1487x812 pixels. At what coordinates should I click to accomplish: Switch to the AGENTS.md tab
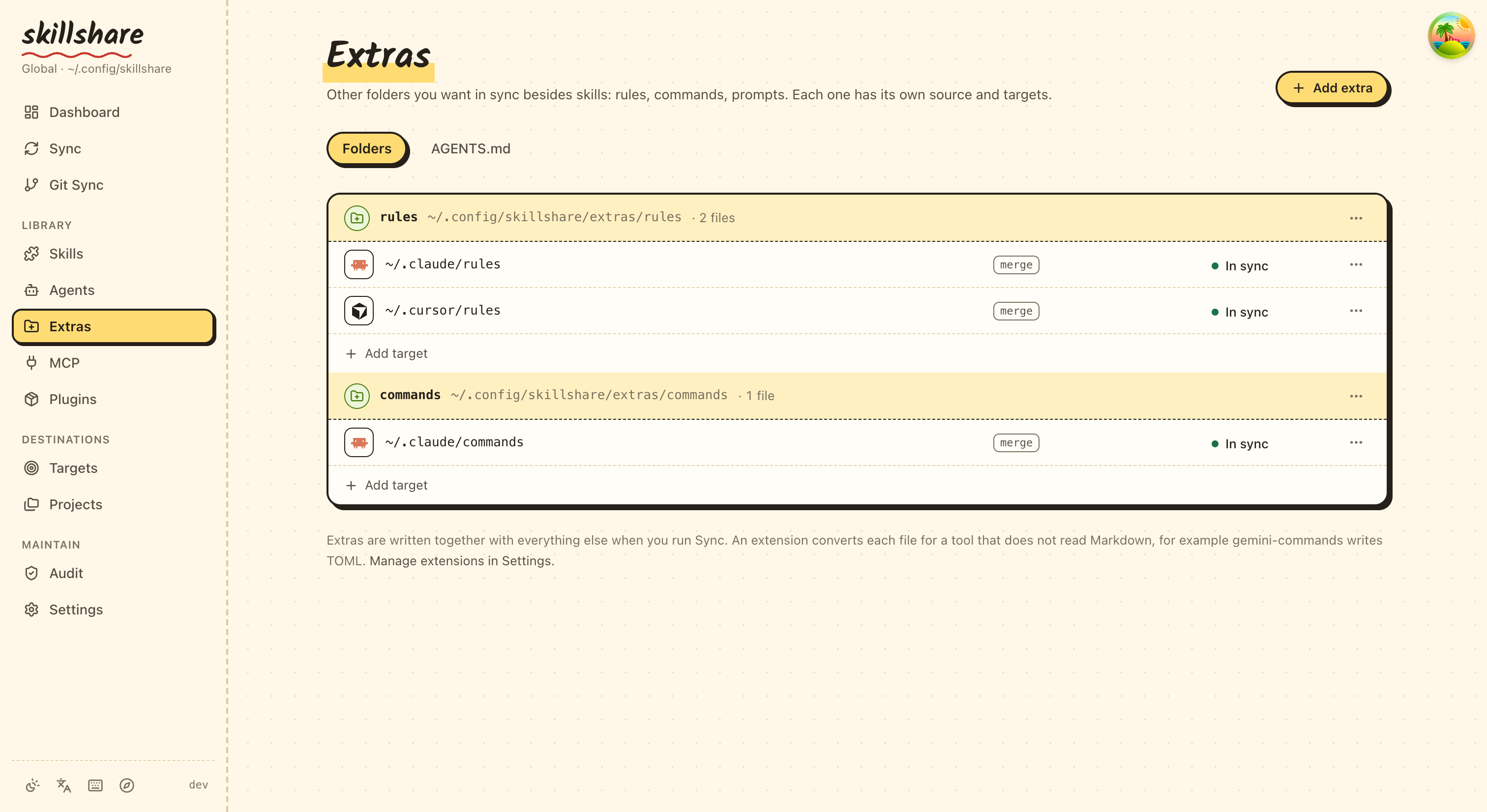point(471,148)
